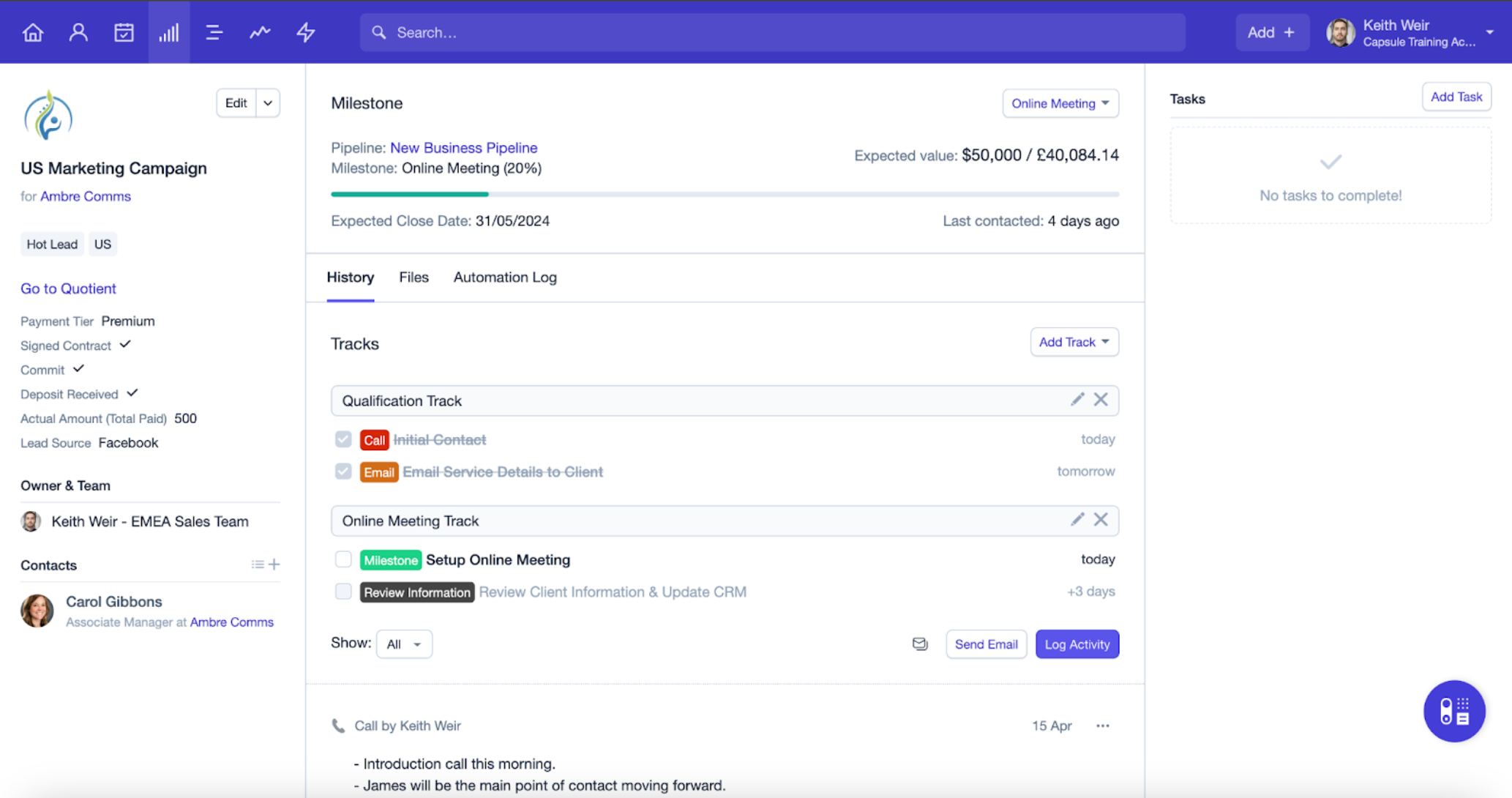Click the milestone progress bar
1512x798 pixels.
tap(725, 194)
